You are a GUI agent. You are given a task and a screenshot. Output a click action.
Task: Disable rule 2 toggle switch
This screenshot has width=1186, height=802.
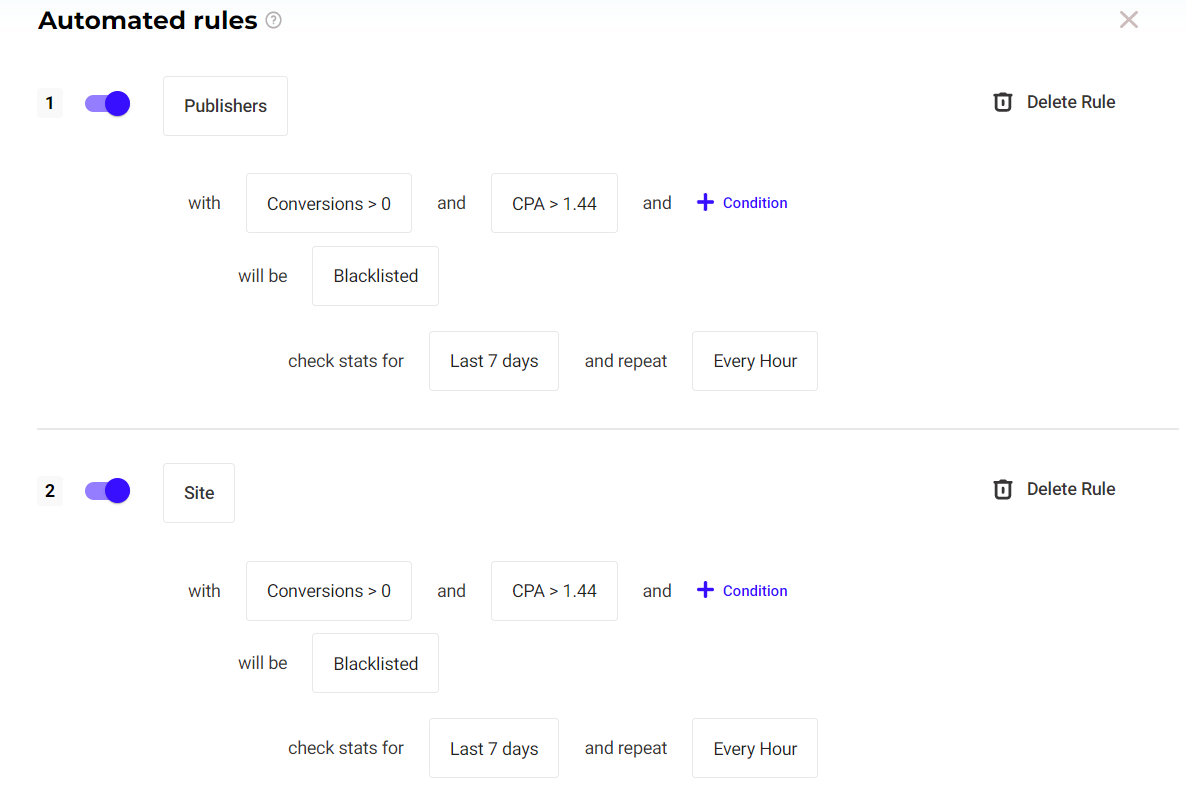pyautogui.click(x=107, y=491)
